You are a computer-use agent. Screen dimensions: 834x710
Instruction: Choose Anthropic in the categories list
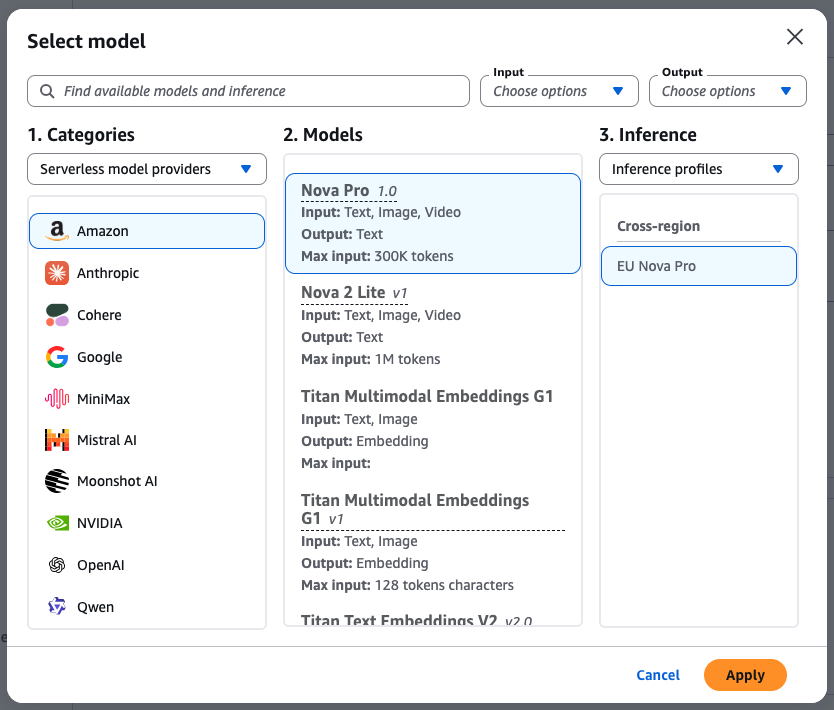click(x=147, y=273)
